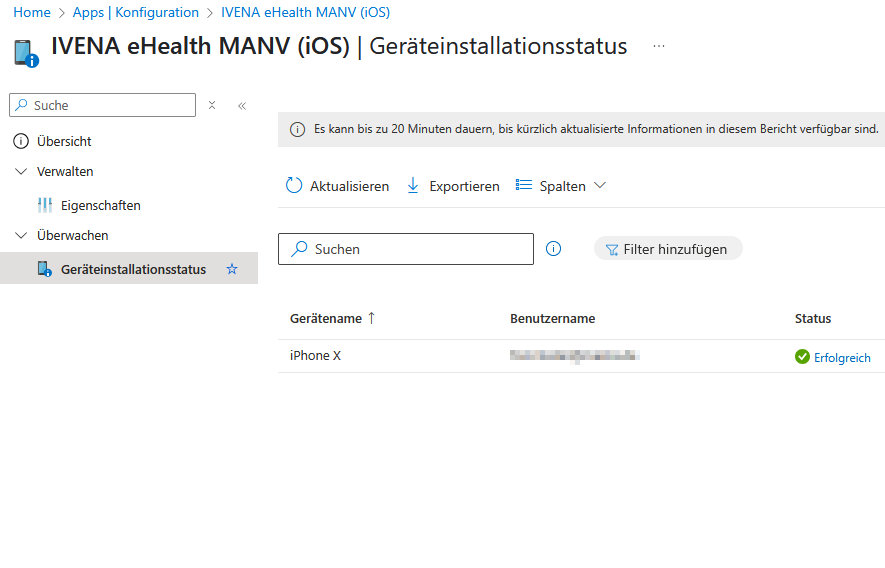Screen dimensions: 885x568
Task: Click the Exportieren download icon
Action: [x=413, y=186]
